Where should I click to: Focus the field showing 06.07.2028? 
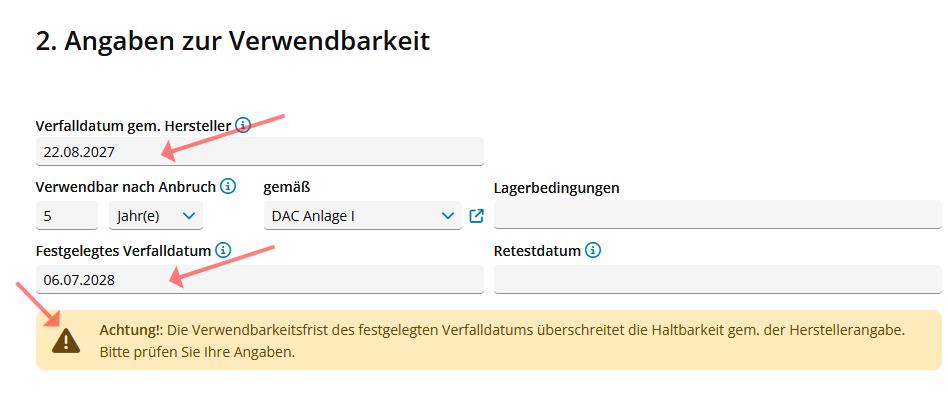coord(259,280)
